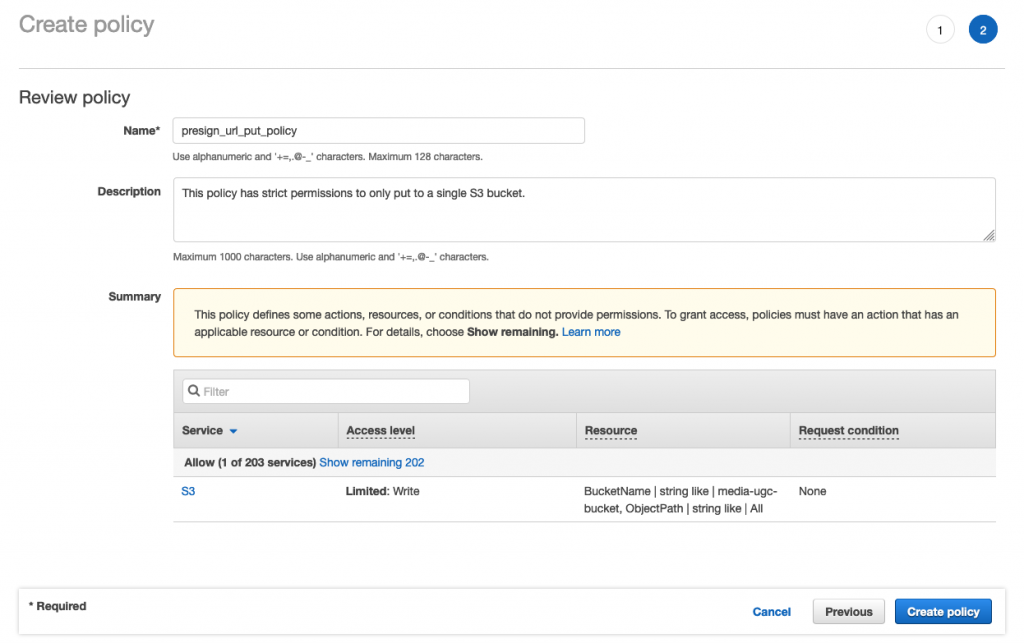The height and width of the screenshot is (643, 1024).
Task: Click the step 1 circle indicator
Action: point(940,30)
